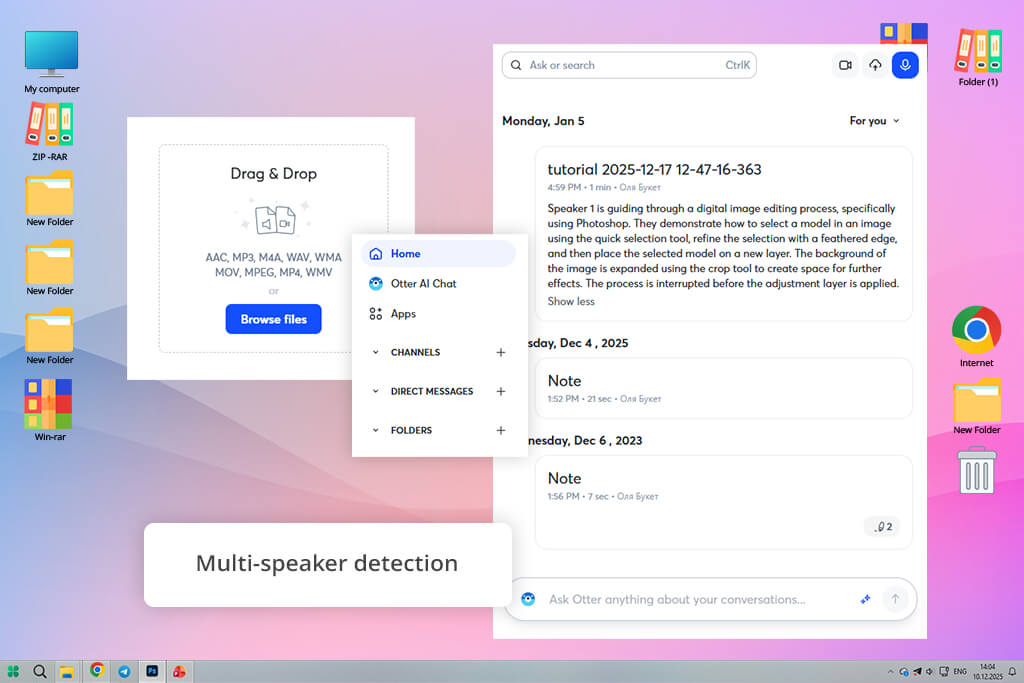Click the Multi-speaker detection caption
The image size is (1024, 683).
pos(327,564)
